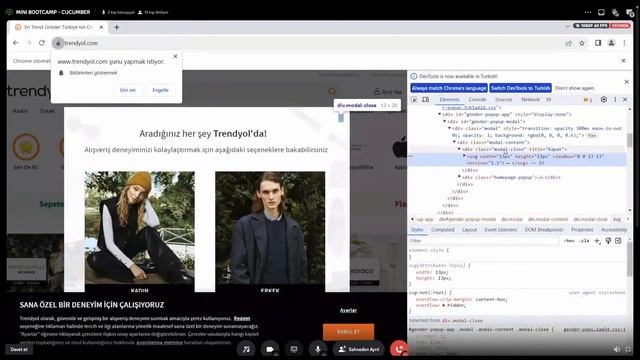The height and width of the screenshot is (360, 640).
Task: Toggle the stream camera button
Action: (x=270, y=349)
